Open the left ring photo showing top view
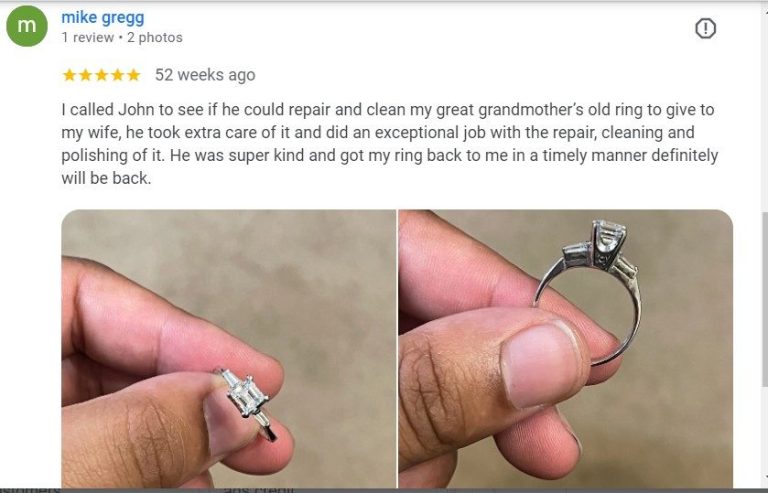The width and height of the screenshot is (768, 493). 228,349
